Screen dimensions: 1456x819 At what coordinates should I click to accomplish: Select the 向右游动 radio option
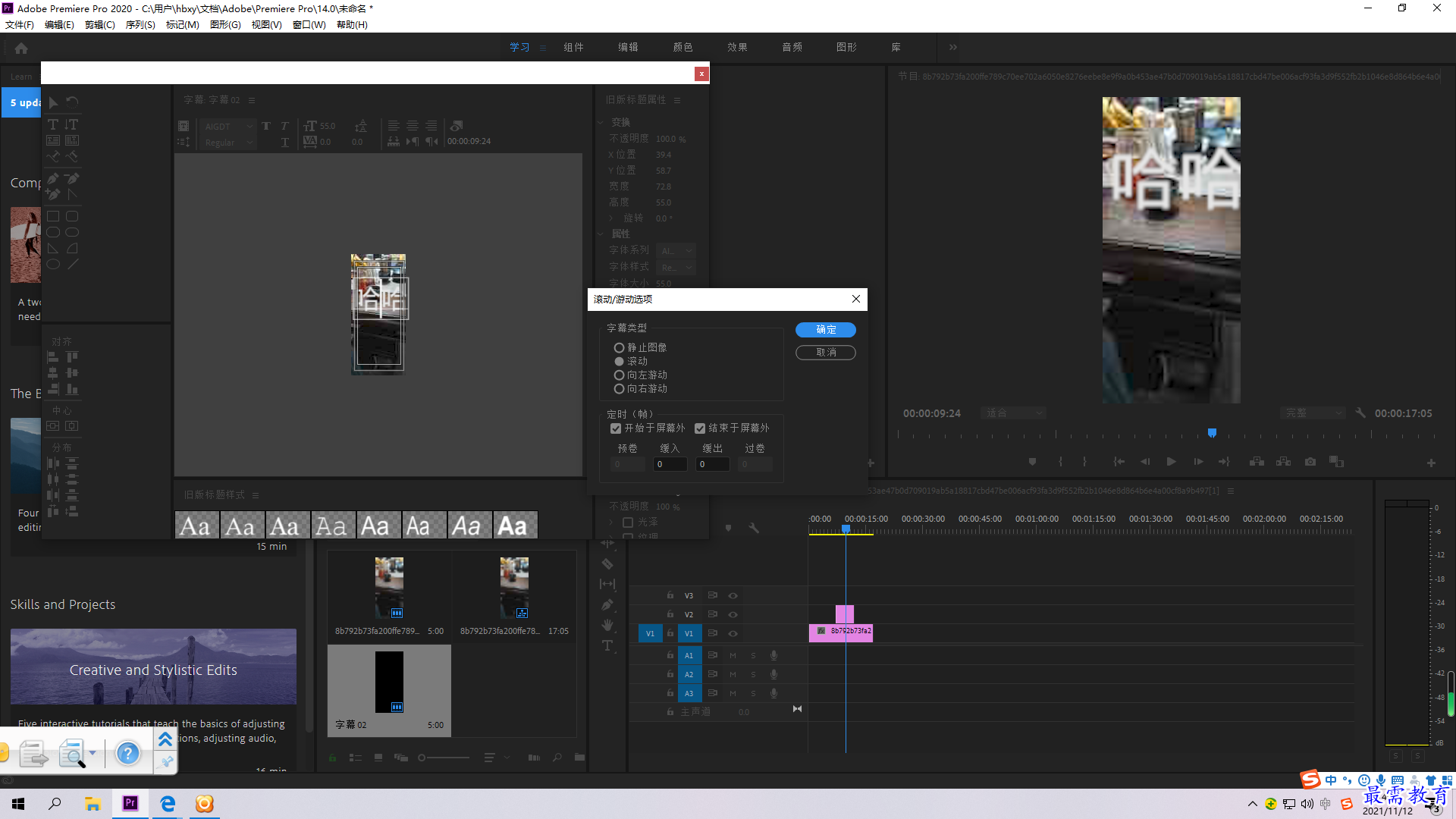[619, 389]
